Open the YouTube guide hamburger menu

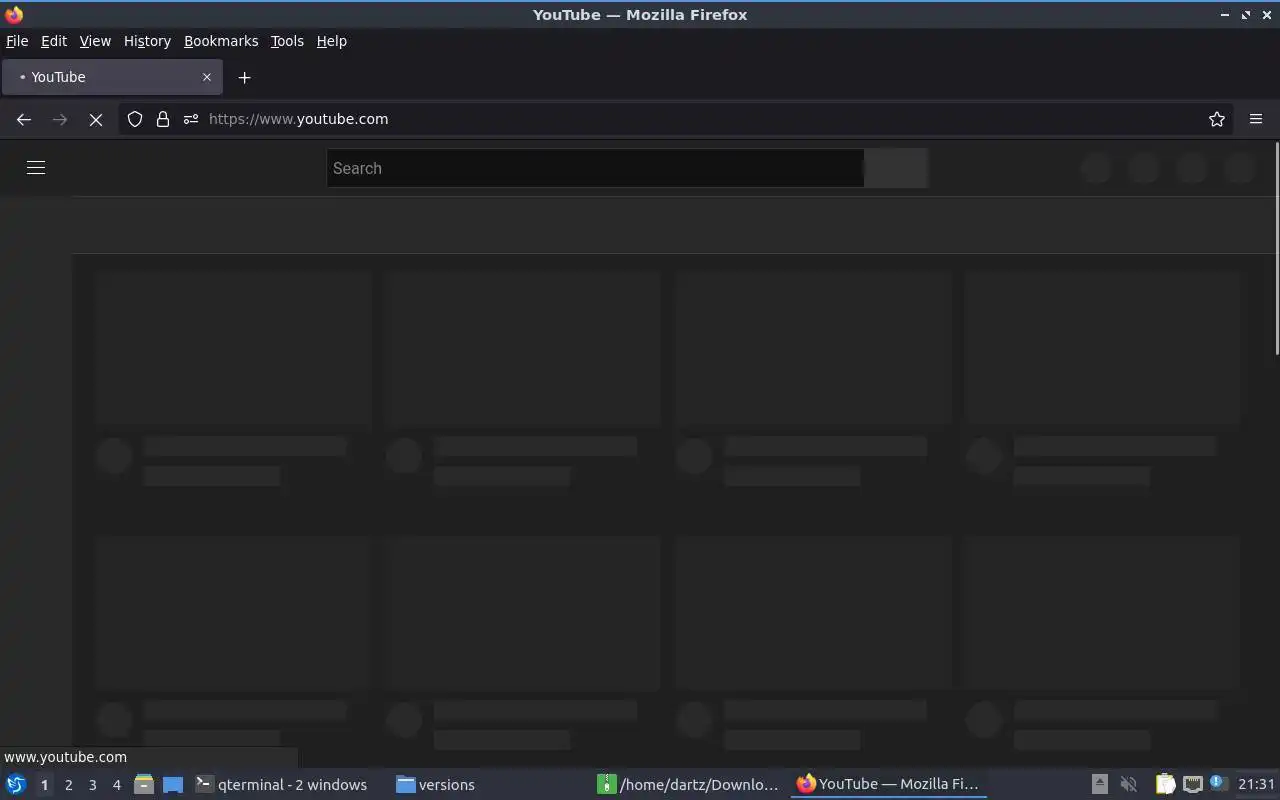36,168
